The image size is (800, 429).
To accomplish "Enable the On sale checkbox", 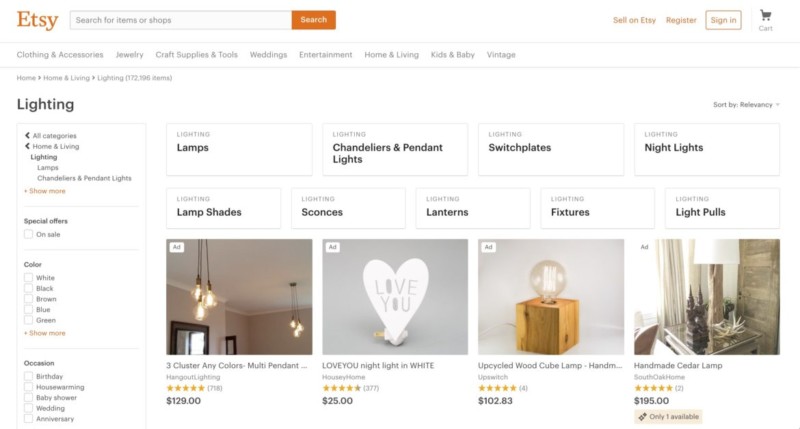I will coord(29,234).
